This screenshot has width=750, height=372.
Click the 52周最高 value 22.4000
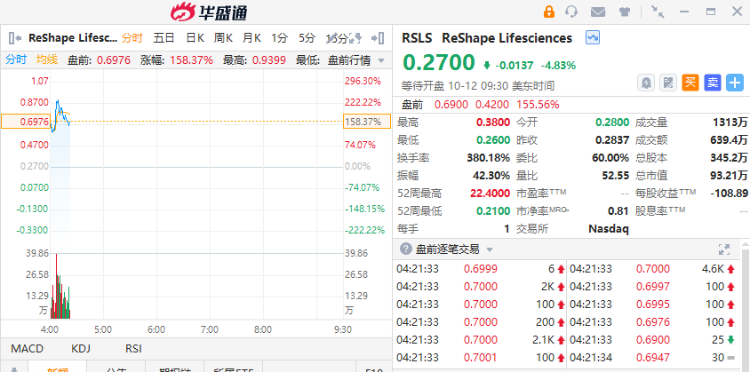pos(490,193)
